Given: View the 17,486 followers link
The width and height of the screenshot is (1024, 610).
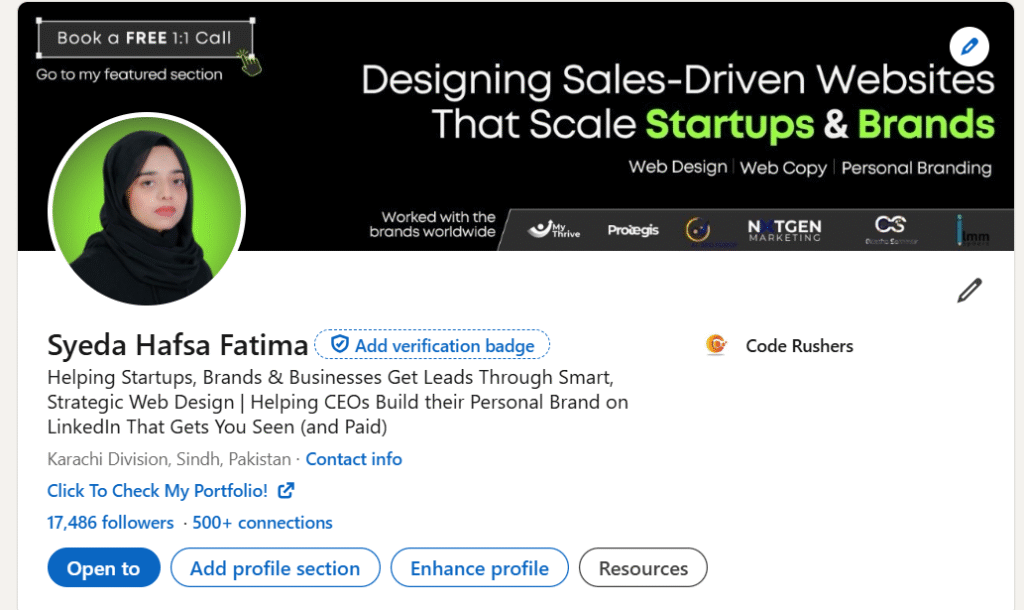Looking at the screenshot, I should click(110, 522).
